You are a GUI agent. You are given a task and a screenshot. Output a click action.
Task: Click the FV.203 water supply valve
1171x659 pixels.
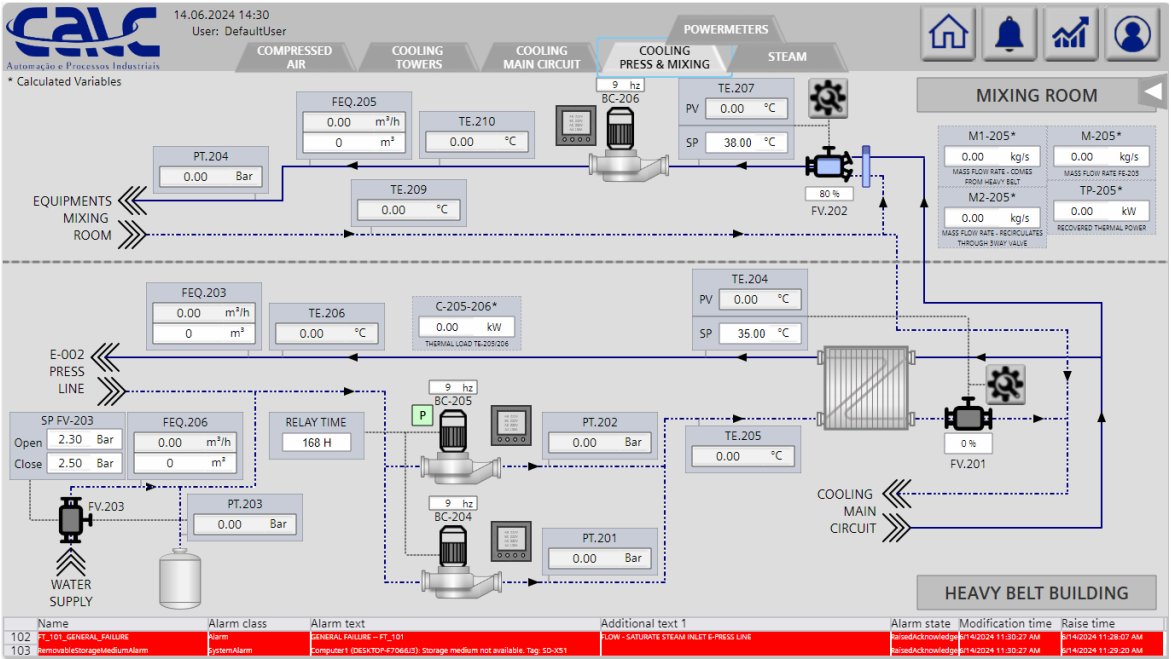pyautogui.click(x=70, y=517)
